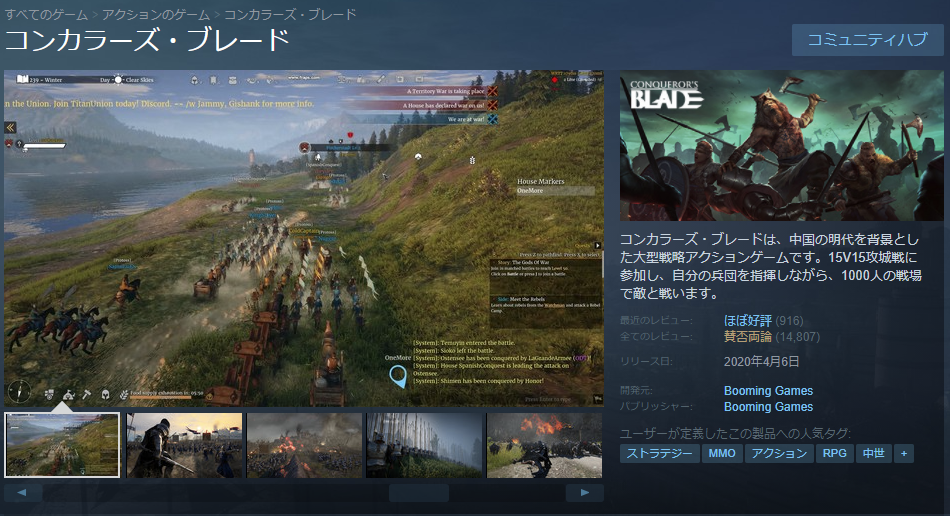Viewport: 950px width, 516px height.
Task: Select fifth thumbnail with fire and soldier
Action: [x=545, y=445]
